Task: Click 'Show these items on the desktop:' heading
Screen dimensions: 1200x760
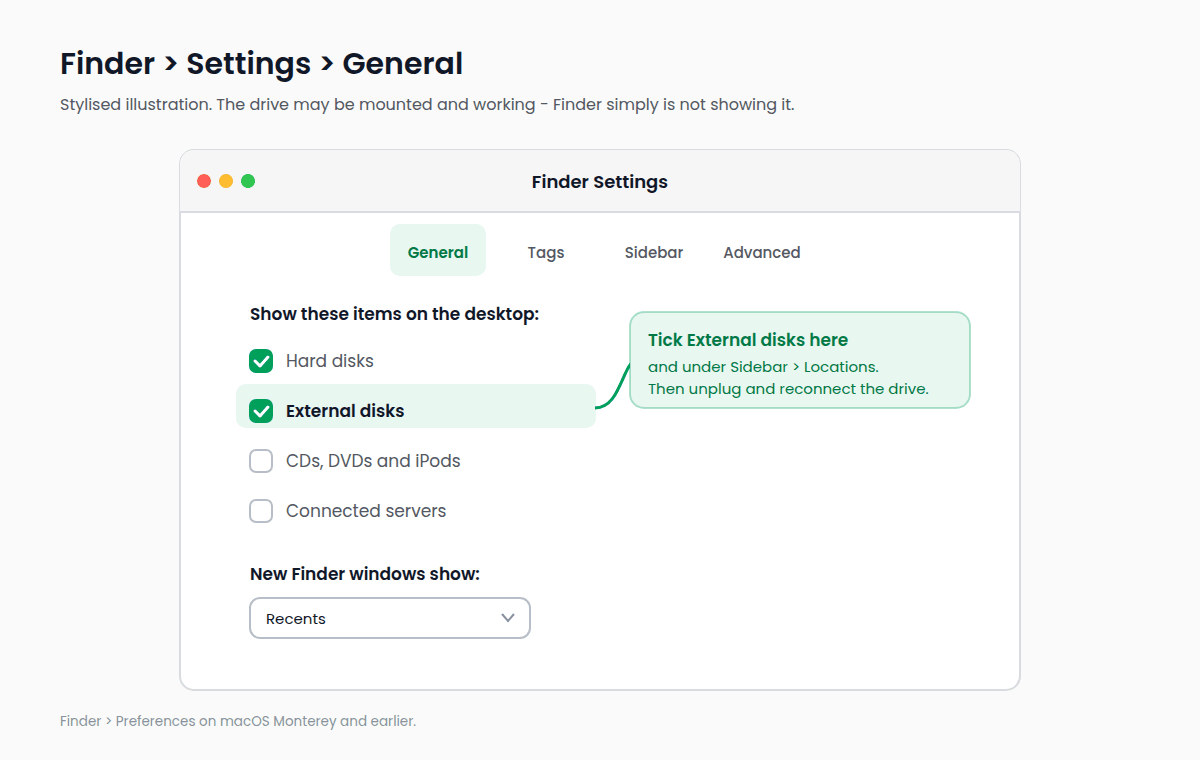Action: [394, 314]
